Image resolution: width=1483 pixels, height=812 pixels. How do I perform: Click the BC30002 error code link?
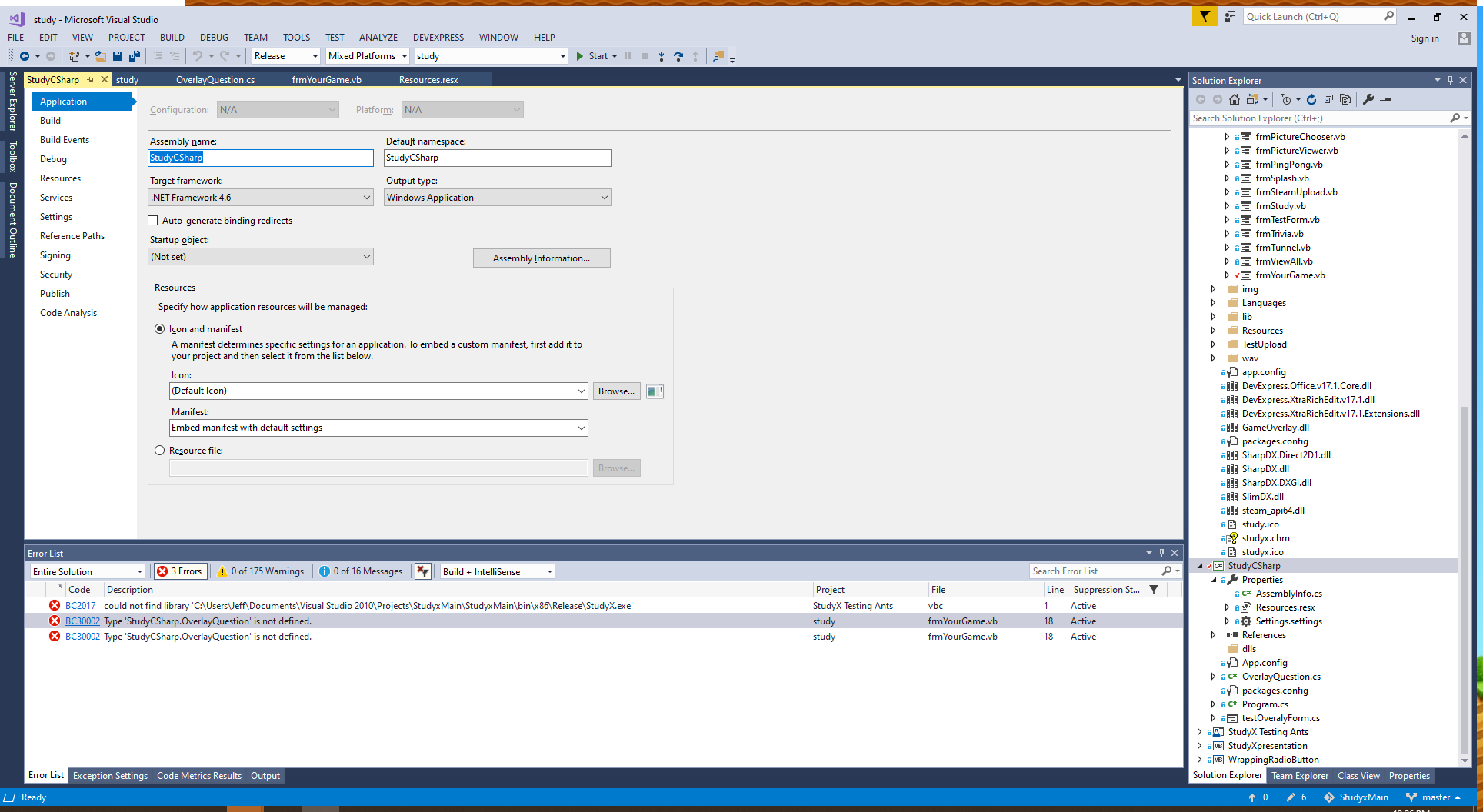82,621
